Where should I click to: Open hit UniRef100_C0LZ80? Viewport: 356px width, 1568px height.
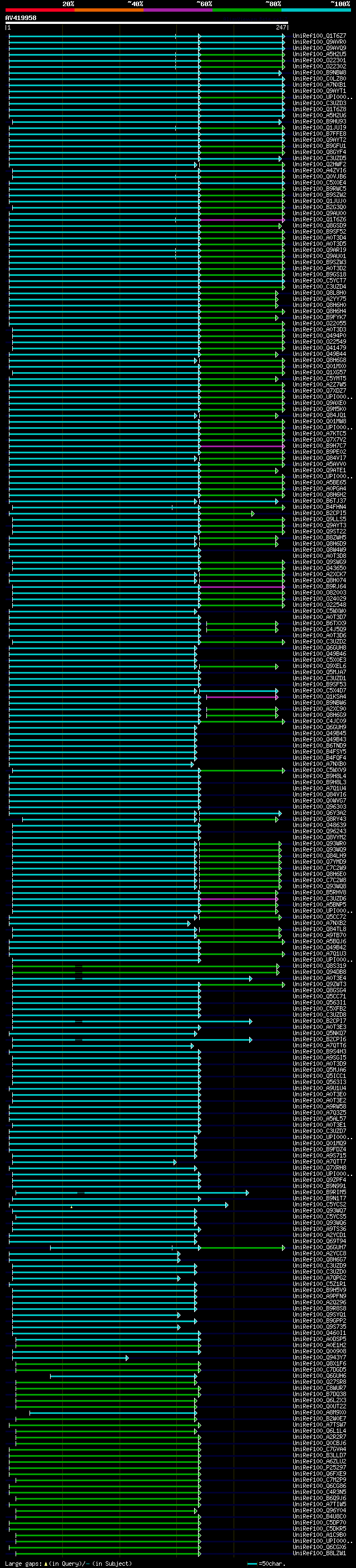[x=319, y=78]
